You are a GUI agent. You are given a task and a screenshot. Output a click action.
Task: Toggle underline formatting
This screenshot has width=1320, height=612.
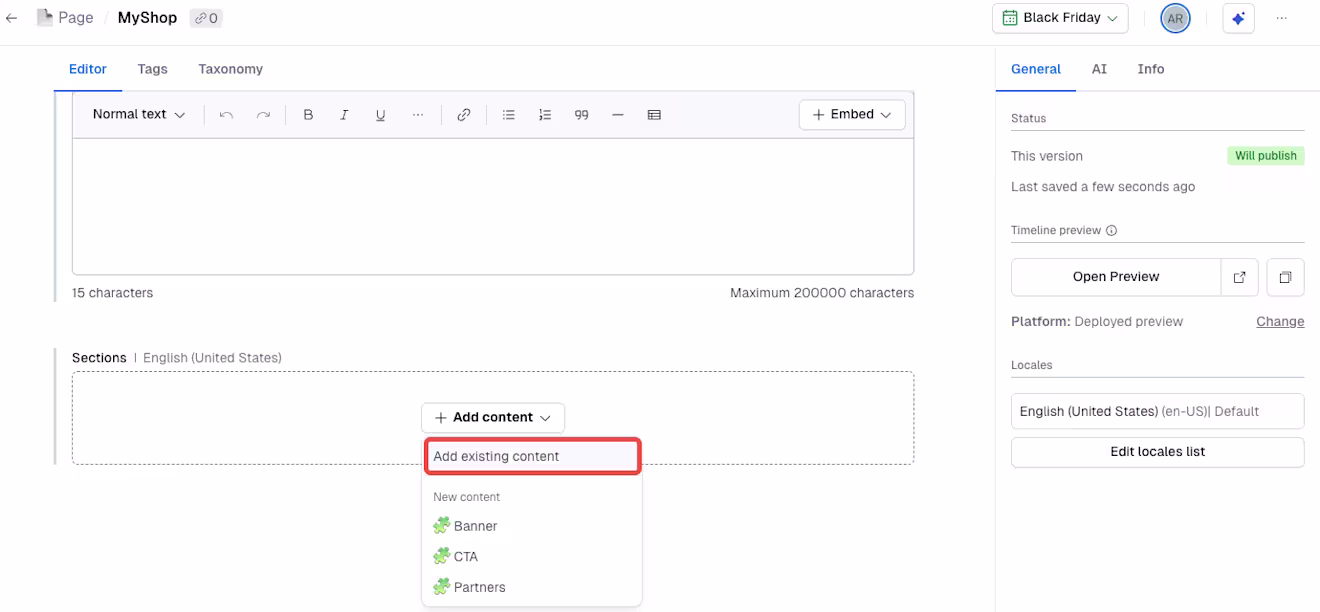[x=380, y=115]
